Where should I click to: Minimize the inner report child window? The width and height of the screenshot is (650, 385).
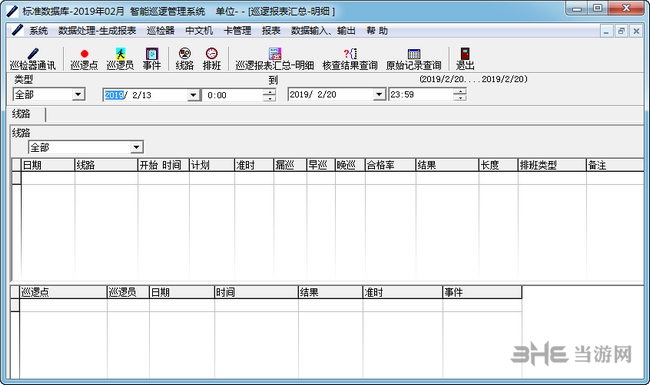tap(606, 31)
